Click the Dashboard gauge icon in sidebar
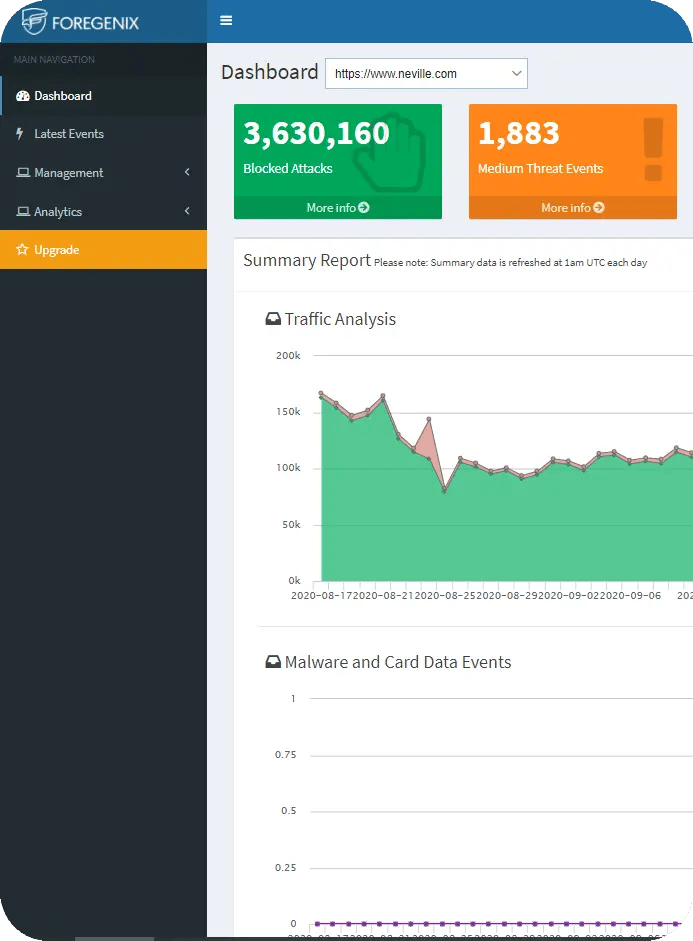 pos(23,96)
